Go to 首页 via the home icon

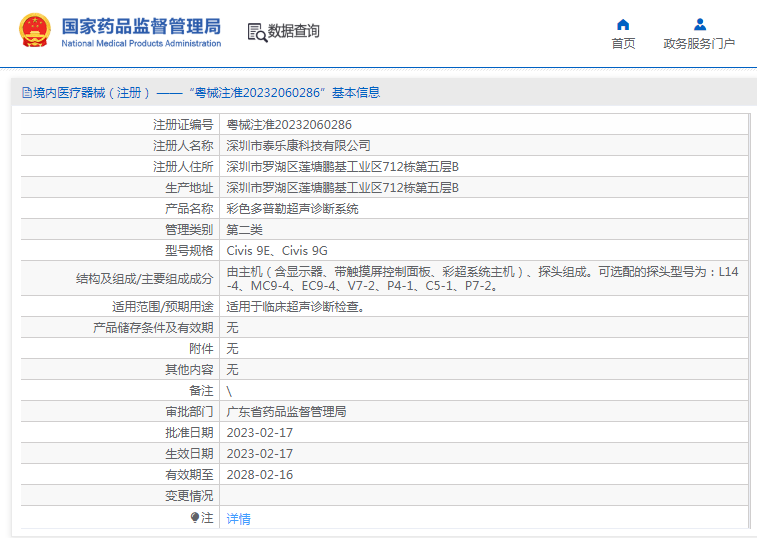(x=623, y=24)
